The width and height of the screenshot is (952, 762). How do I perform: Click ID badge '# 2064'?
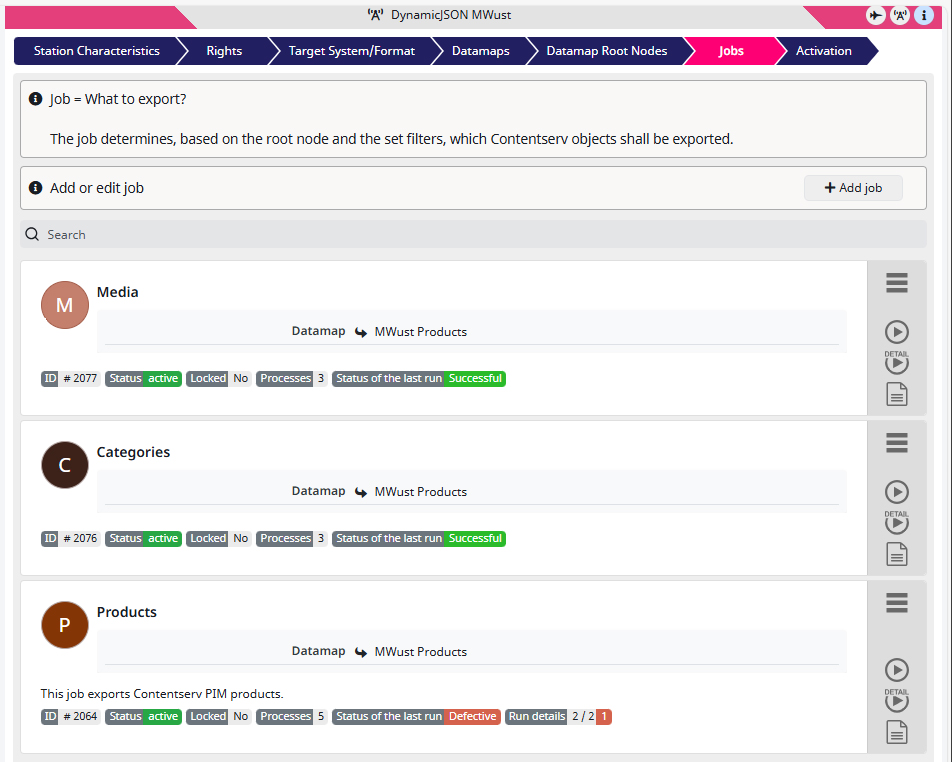[70, 716]
